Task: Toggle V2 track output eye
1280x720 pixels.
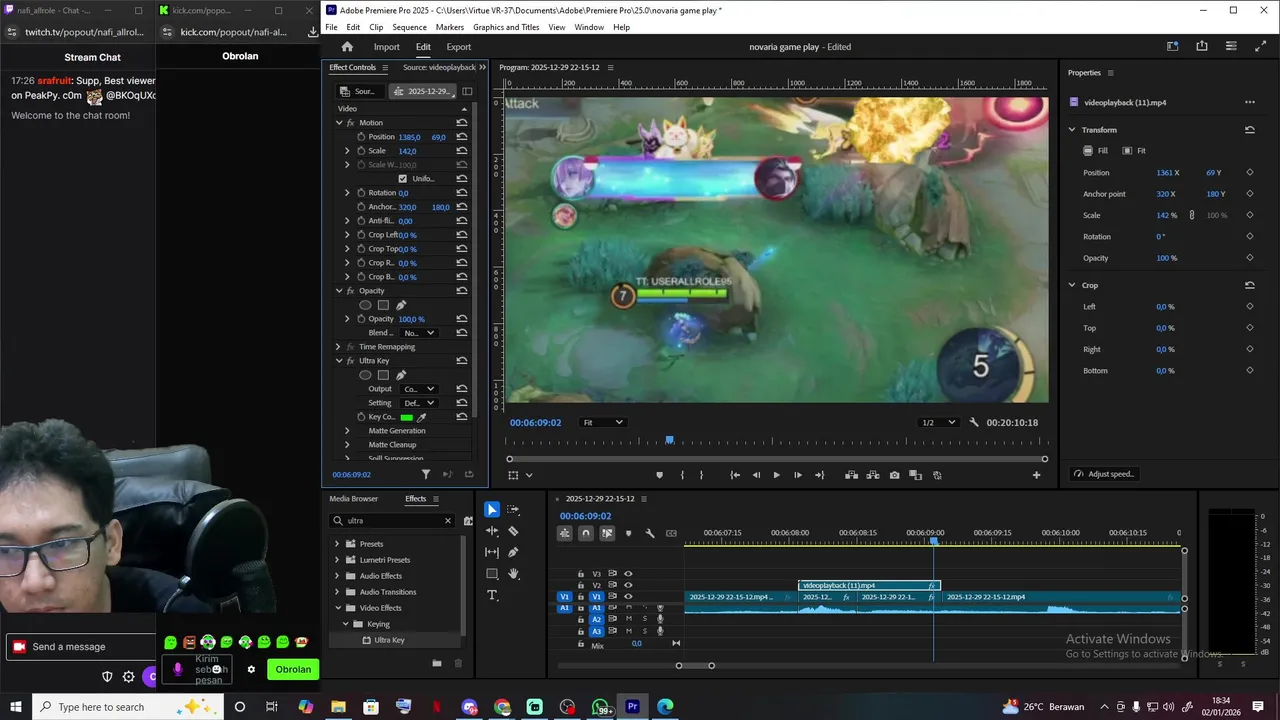Action: click(628, 585)
